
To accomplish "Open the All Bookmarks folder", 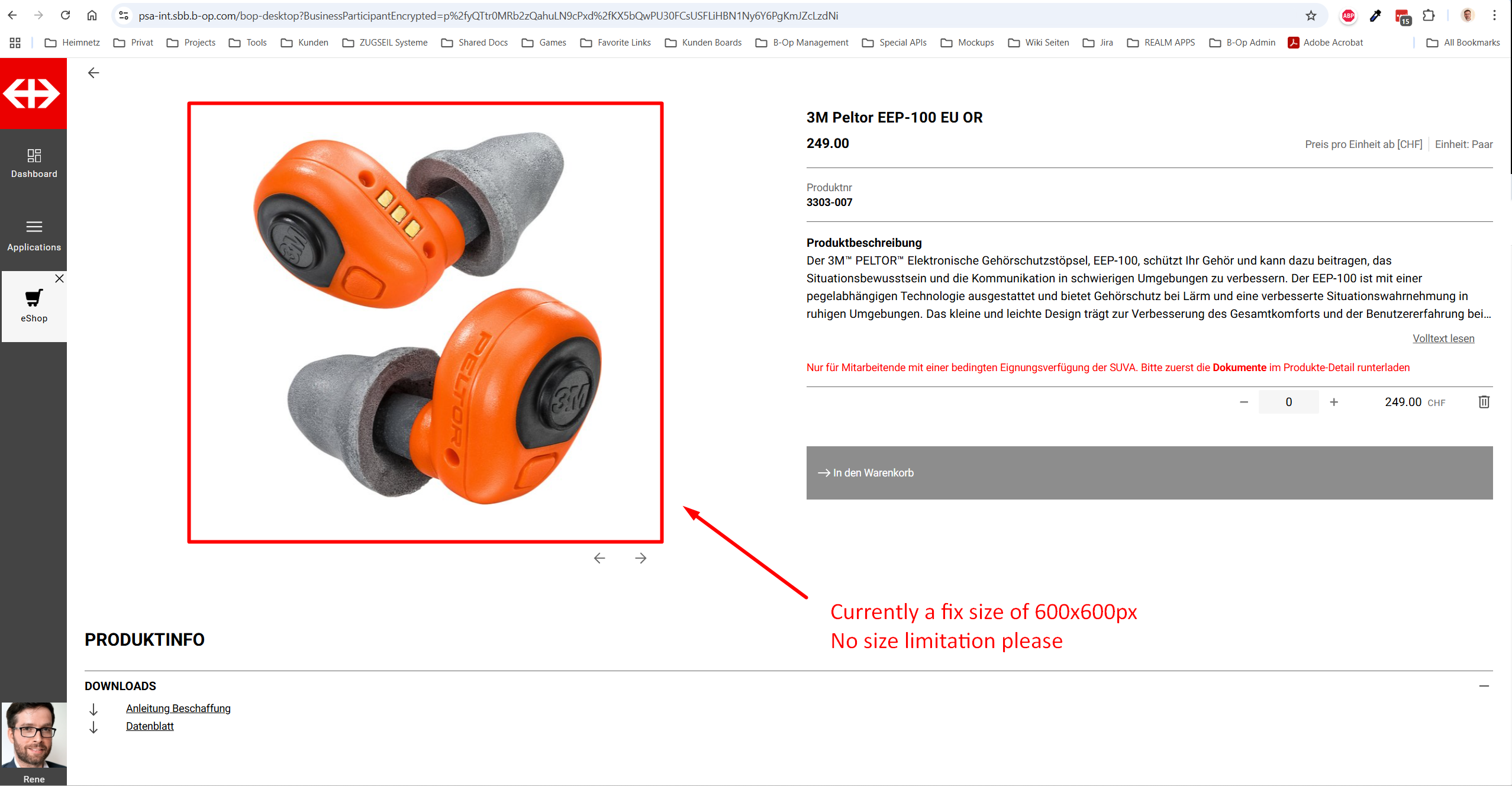I will click(1463, 43).
